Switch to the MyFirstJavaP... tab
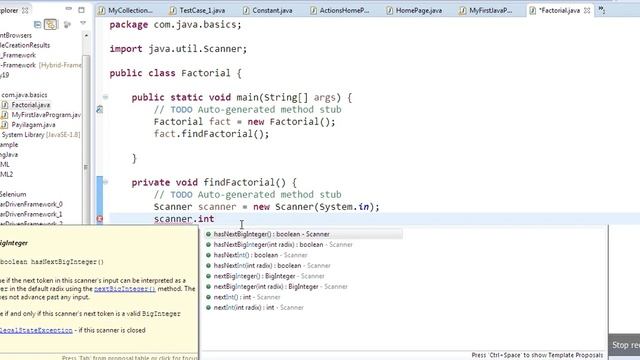 click(x=486, y=11)
